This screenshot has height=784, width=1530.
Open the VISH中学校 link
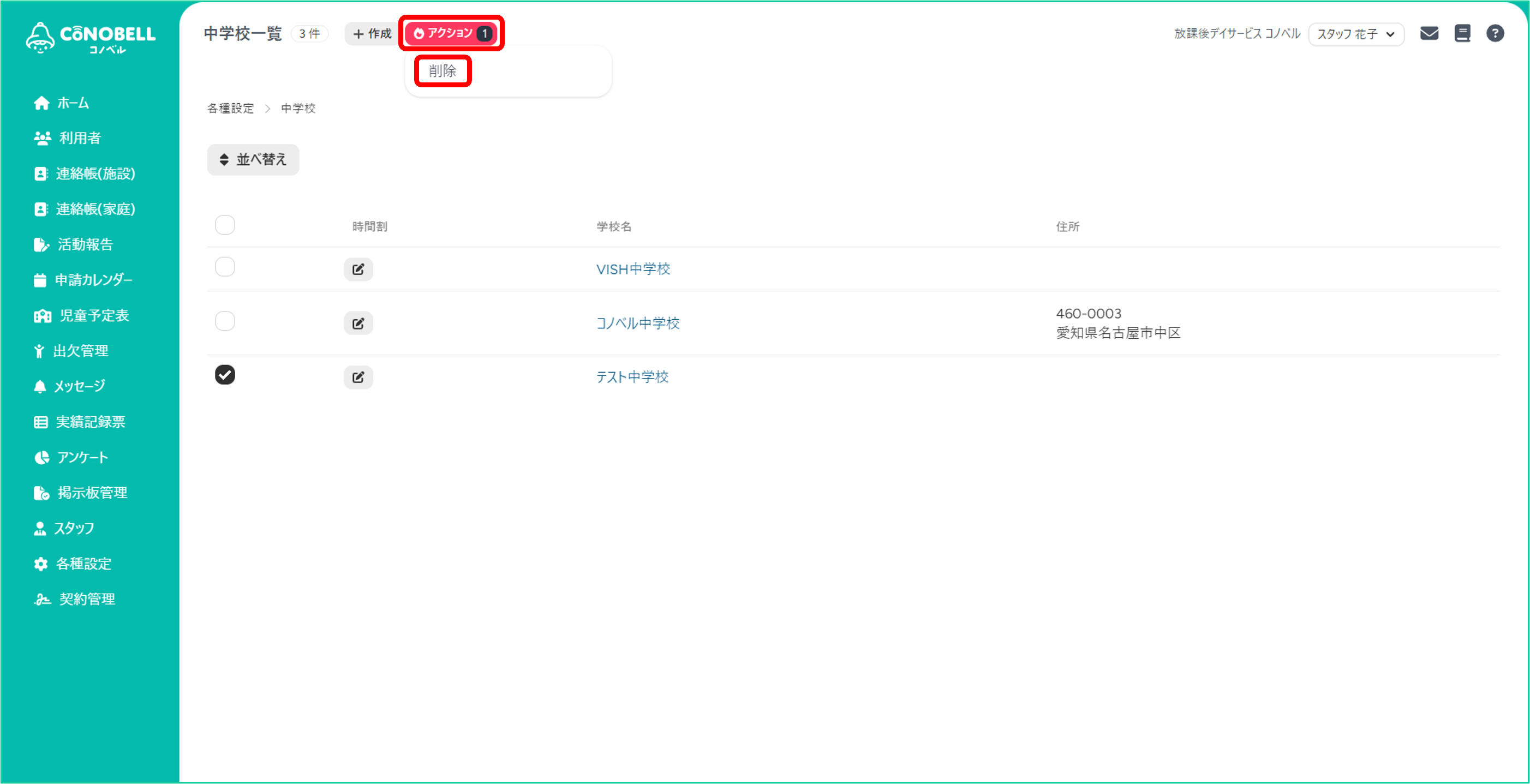coord(633,270)
